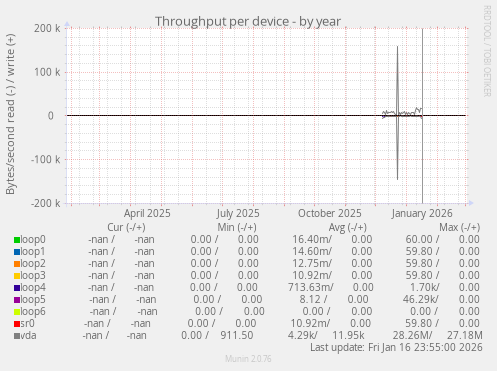Screen dimensions: 497x371
Task: Click the y-axis title 'Bytes/second read (-) / write (+)'
Action: point(10,114)
